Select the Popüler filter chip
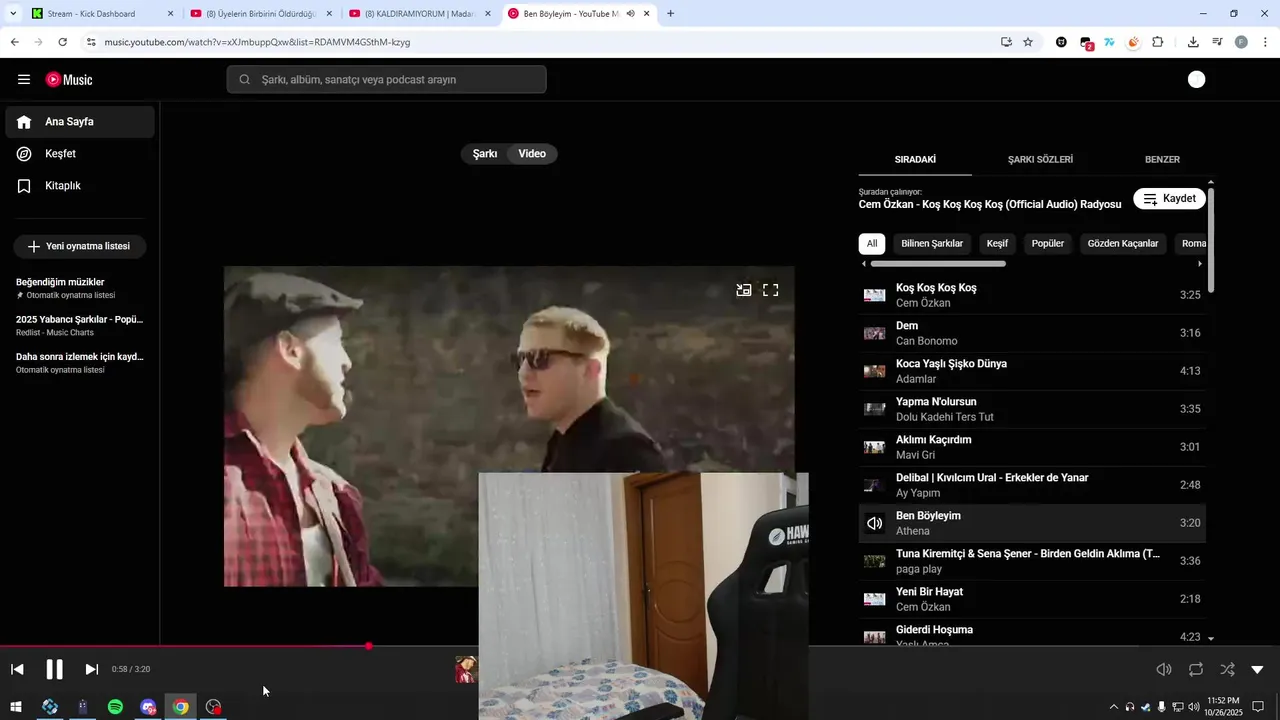This screenshot has width=1280, height=720. click(x=1048, y=243)
